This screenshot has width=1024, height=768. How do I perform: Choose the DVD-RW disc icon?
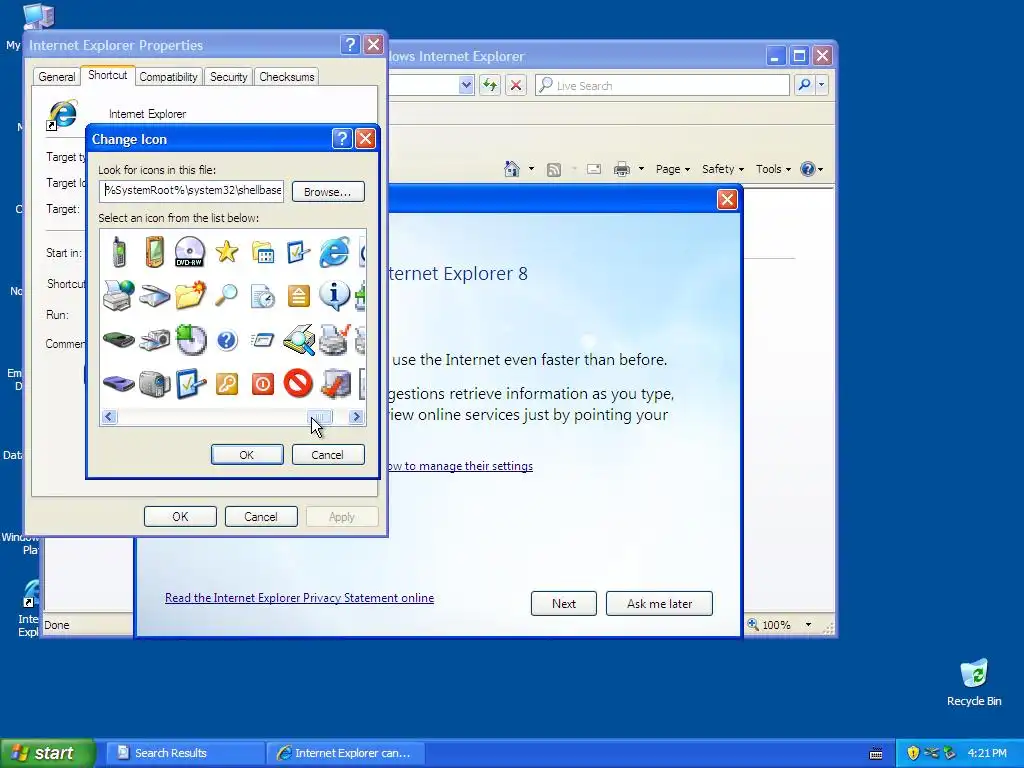[x=190, y=252]
